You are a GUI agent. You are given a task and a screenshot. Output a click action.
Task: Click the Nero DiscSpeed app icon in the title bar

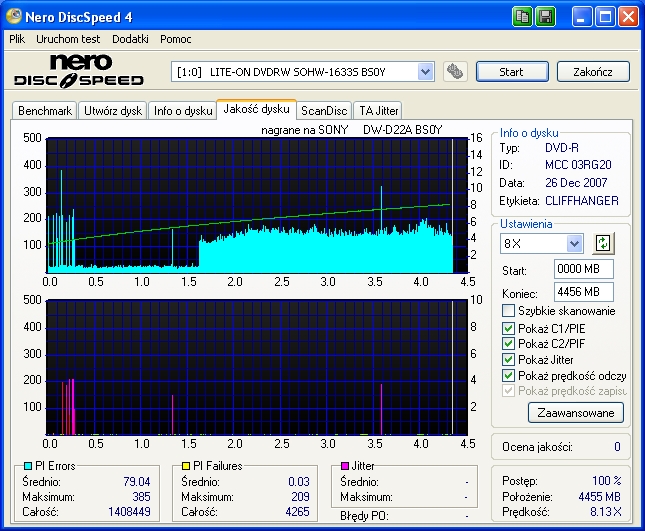pyautogui.click(x=14, y=16)
